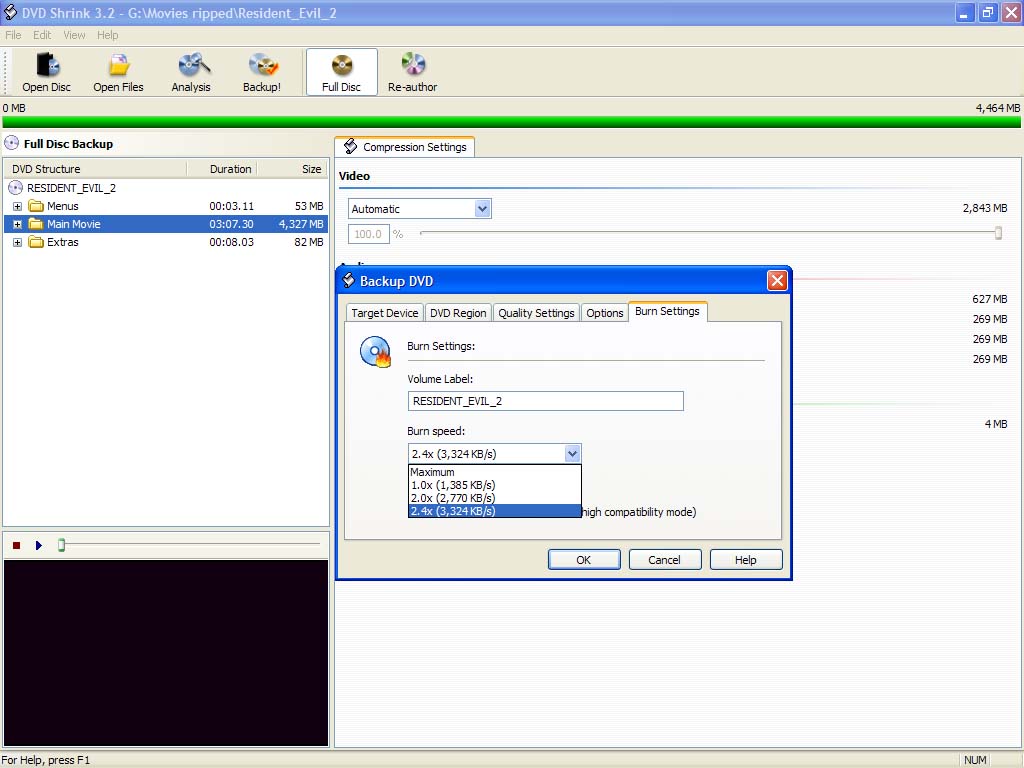Click the 627 MB audio size value
The image size is (1024, 768).
(x=989, y=299)
